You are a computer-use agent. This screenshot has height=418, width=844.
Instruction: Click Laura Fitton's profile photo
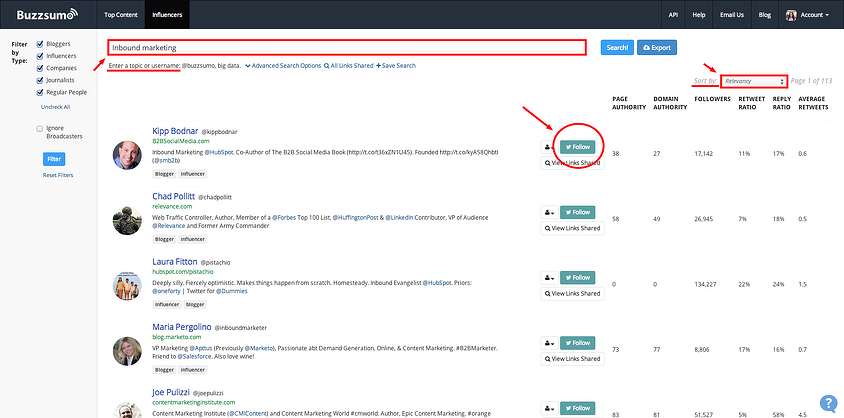pyautogui.click(x=127, y=286)
